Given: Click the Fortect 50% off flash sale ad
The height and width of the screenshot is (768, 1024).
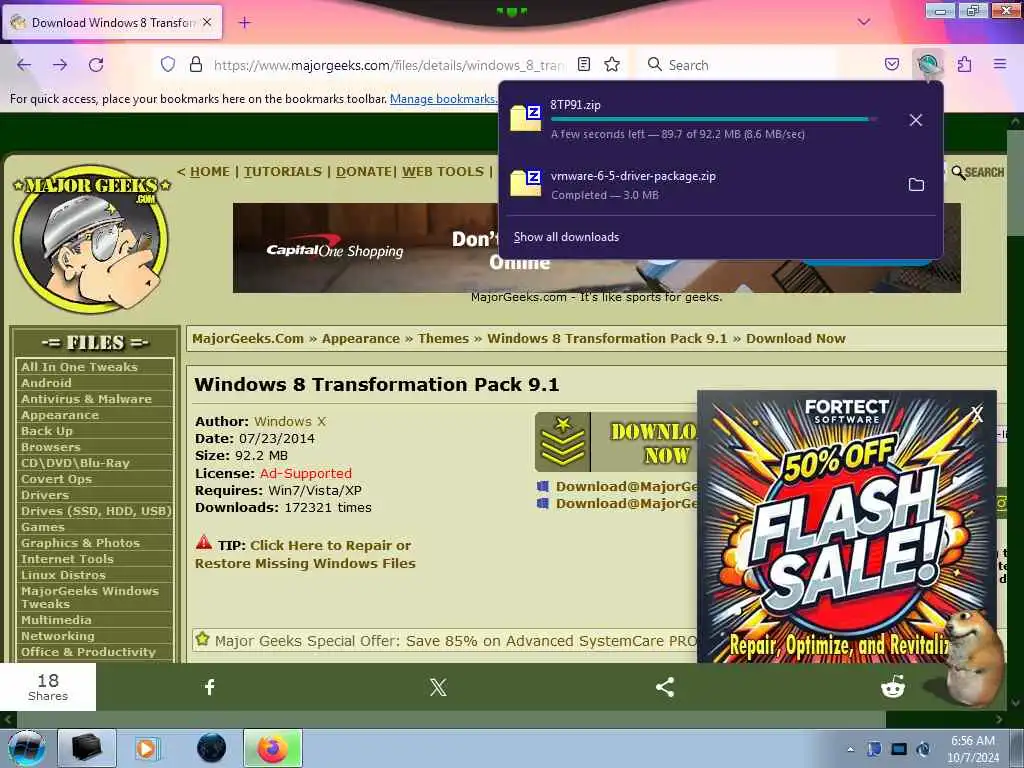Looking at the screenshot, I should coord(846,526).
